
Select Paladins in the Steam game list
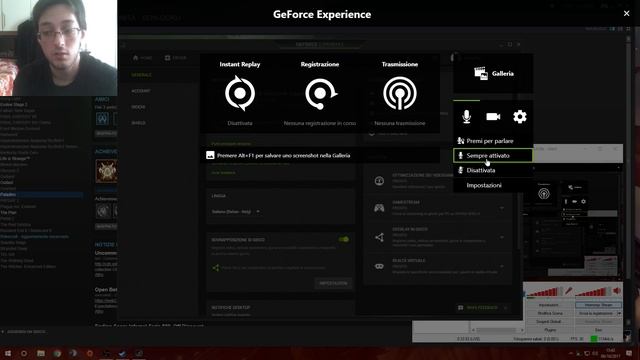click(x=41, y=195)
